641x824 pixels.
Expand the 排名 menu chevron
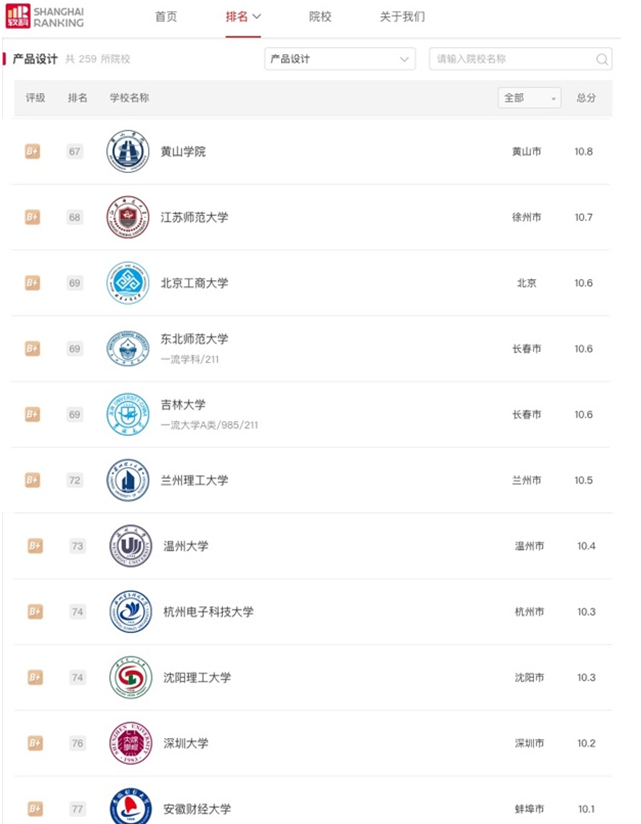click(256, 17)
